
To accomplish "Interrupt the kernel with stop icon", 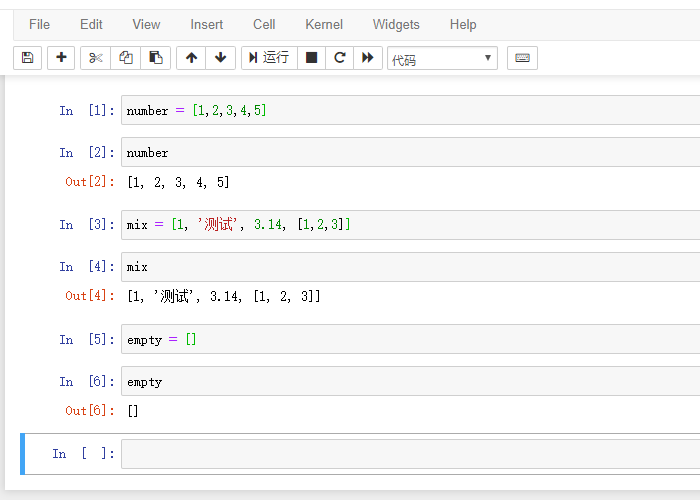I will click(312, 58).
